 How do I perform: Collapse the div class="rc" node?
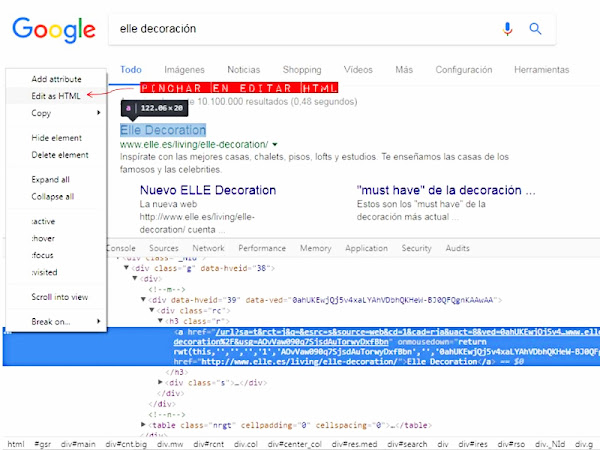(152, 310)
